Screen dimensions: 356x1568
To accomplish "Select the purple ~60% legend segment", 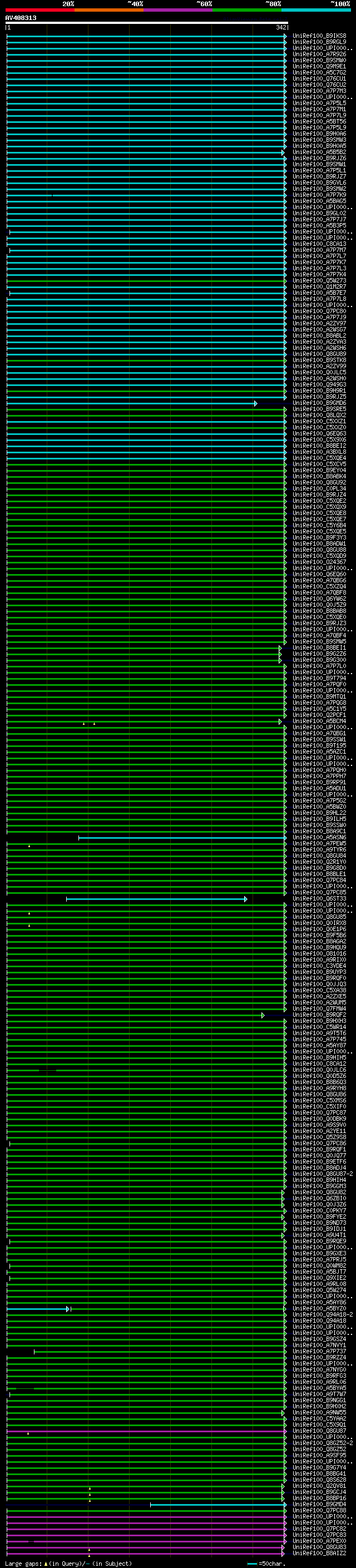I will point(179,11).
